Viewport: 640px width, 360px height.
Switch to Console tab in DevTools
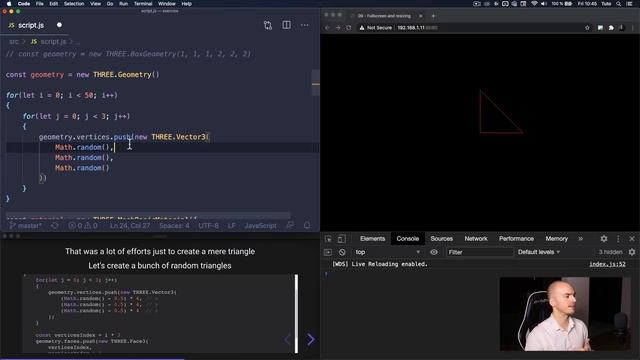(x=407, y=239)
